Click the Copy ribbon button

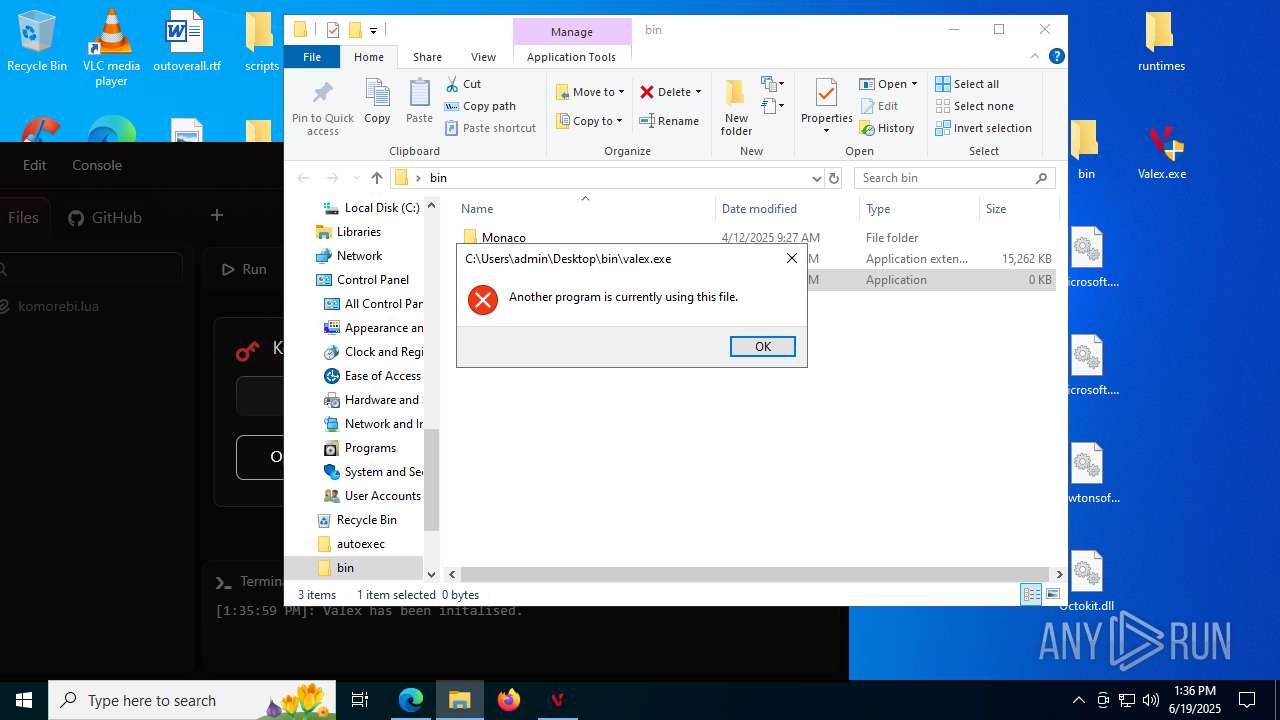point(377,102)
